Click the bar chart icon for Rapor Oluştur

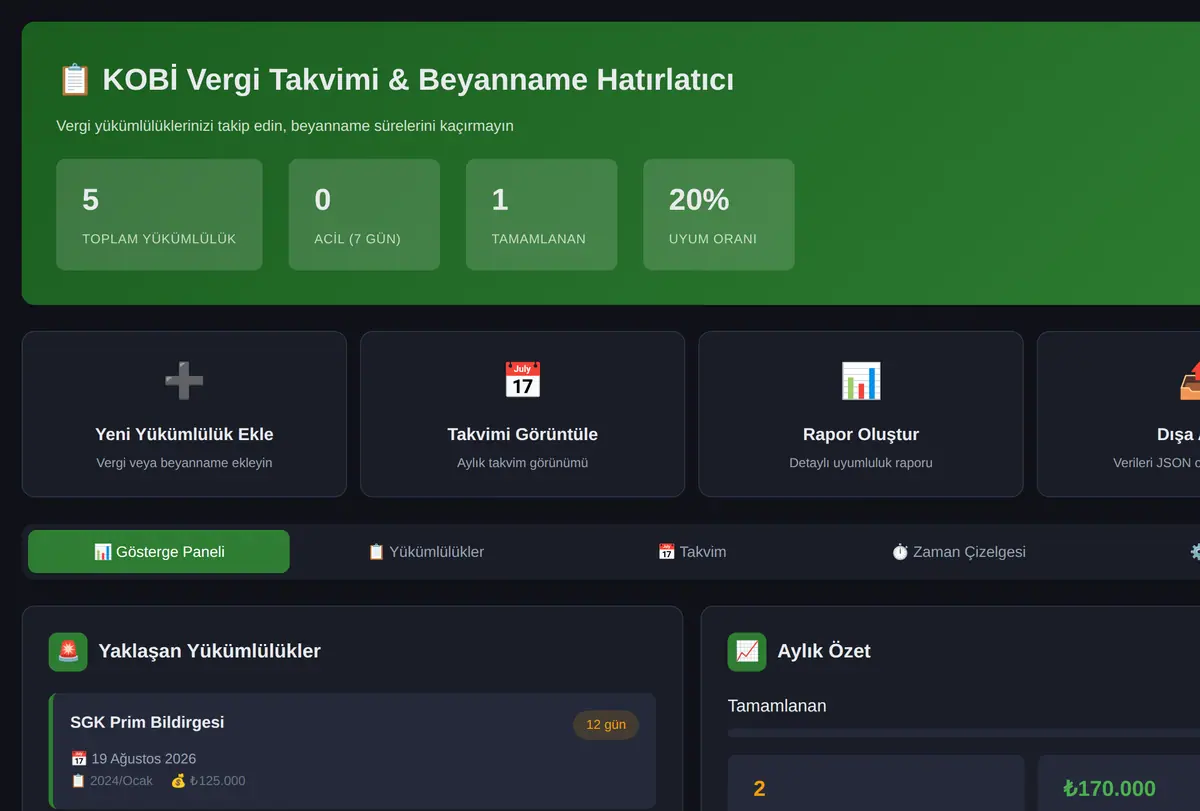click(x=861, y=381)
